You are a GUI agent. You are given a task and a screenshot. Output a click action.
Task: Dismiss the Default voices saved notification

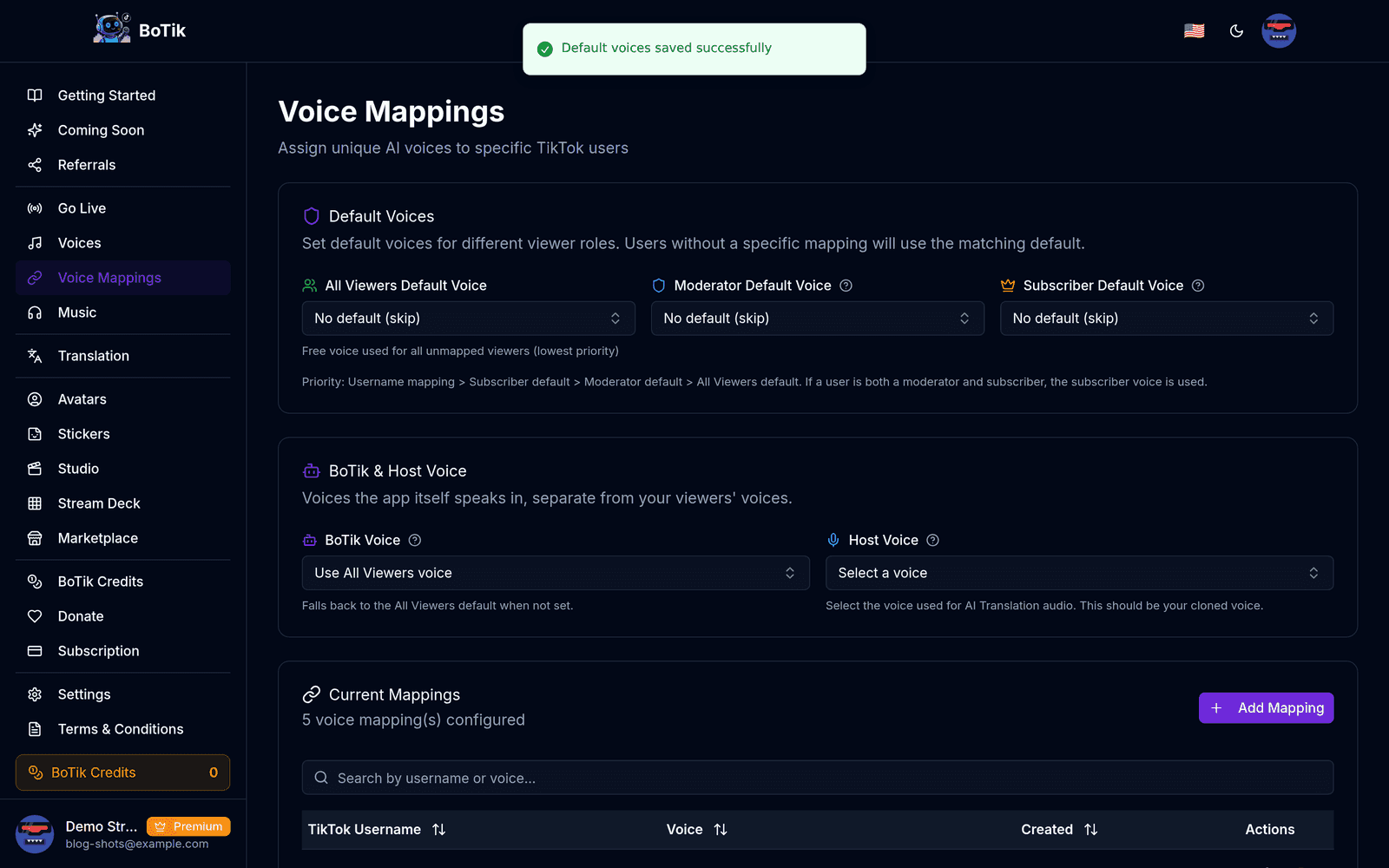pos(694,49)
